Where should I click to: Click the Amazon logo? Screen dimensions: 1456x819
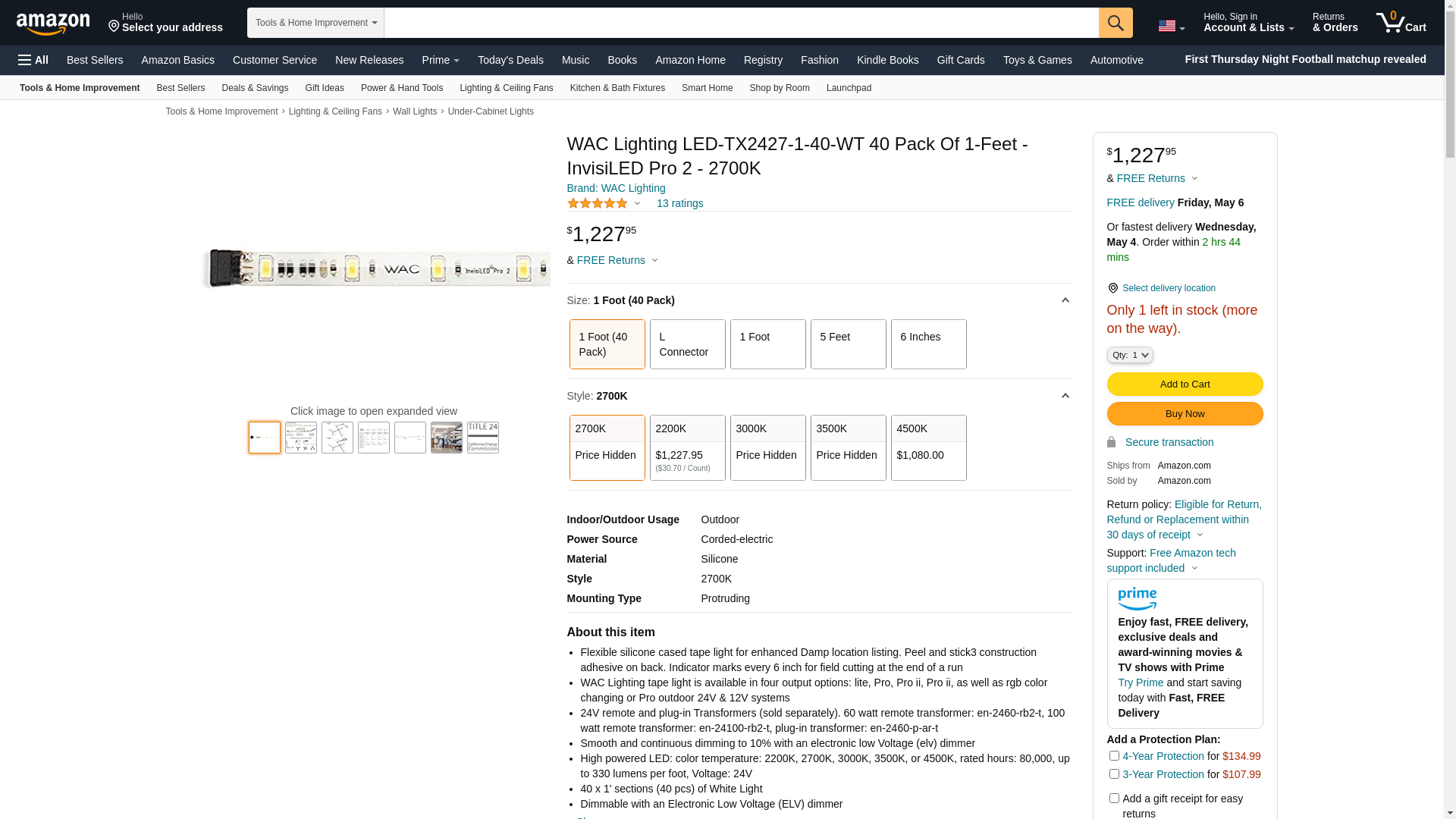(53, 24)
